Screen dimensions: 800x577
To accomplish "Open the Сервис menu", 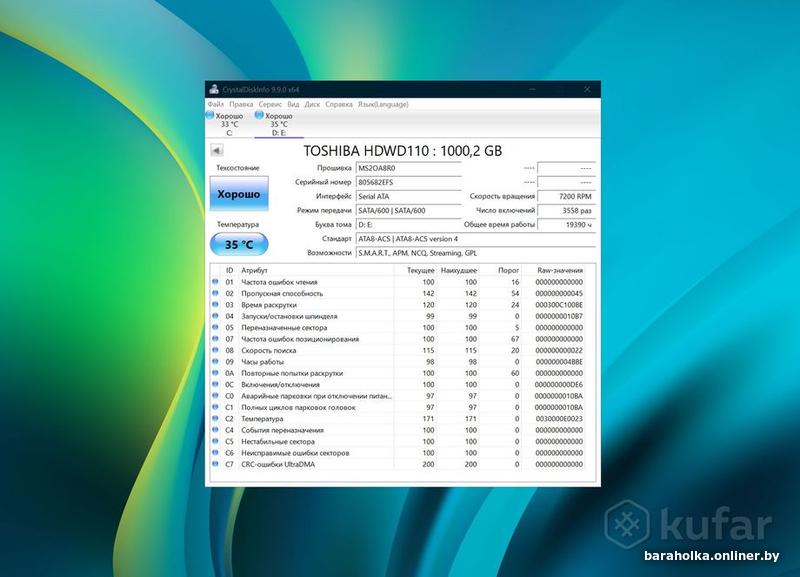I will pyautogui.click(x=270, y=104).
